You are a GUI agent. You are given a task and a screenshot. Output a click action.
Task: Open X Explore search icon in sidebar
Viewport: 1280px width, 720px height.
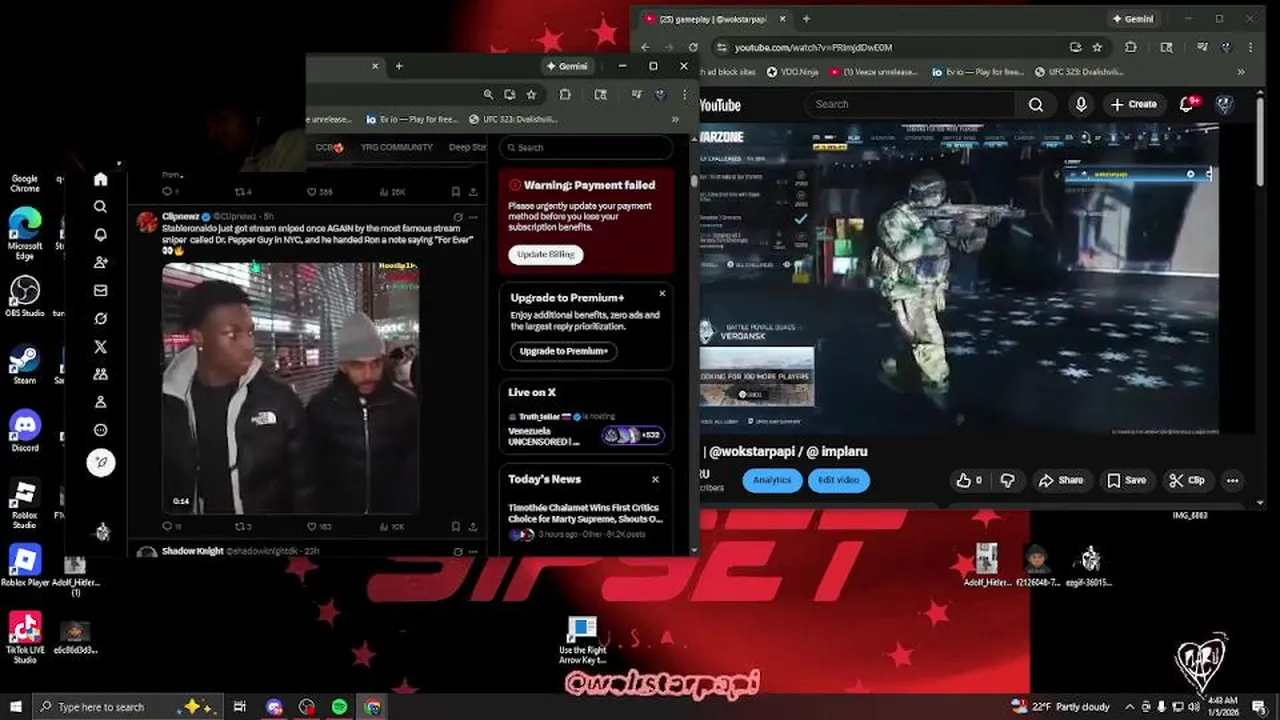click(x=100, y=207)
